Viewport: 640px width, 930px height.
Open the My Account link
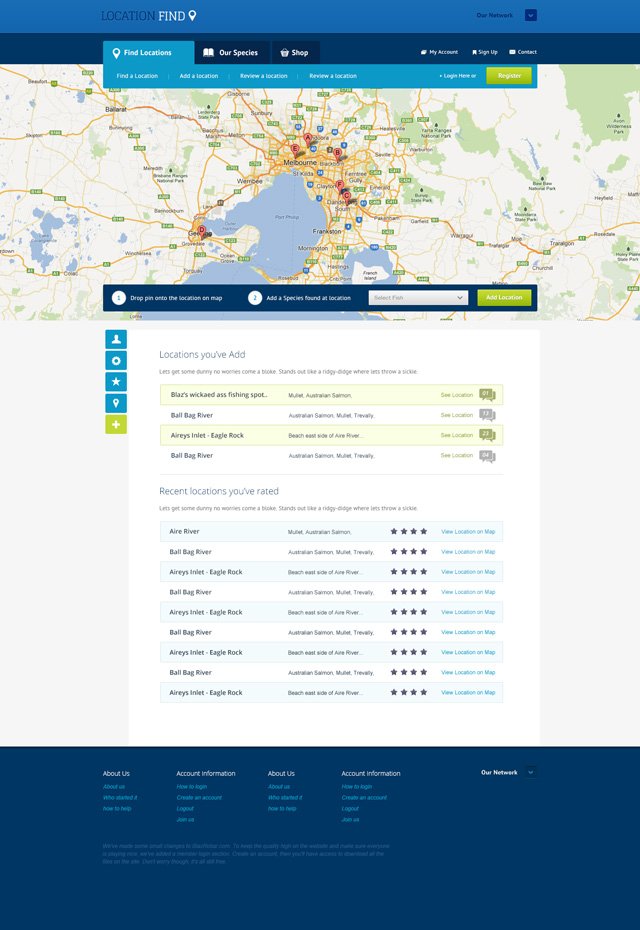click(439, 52)
